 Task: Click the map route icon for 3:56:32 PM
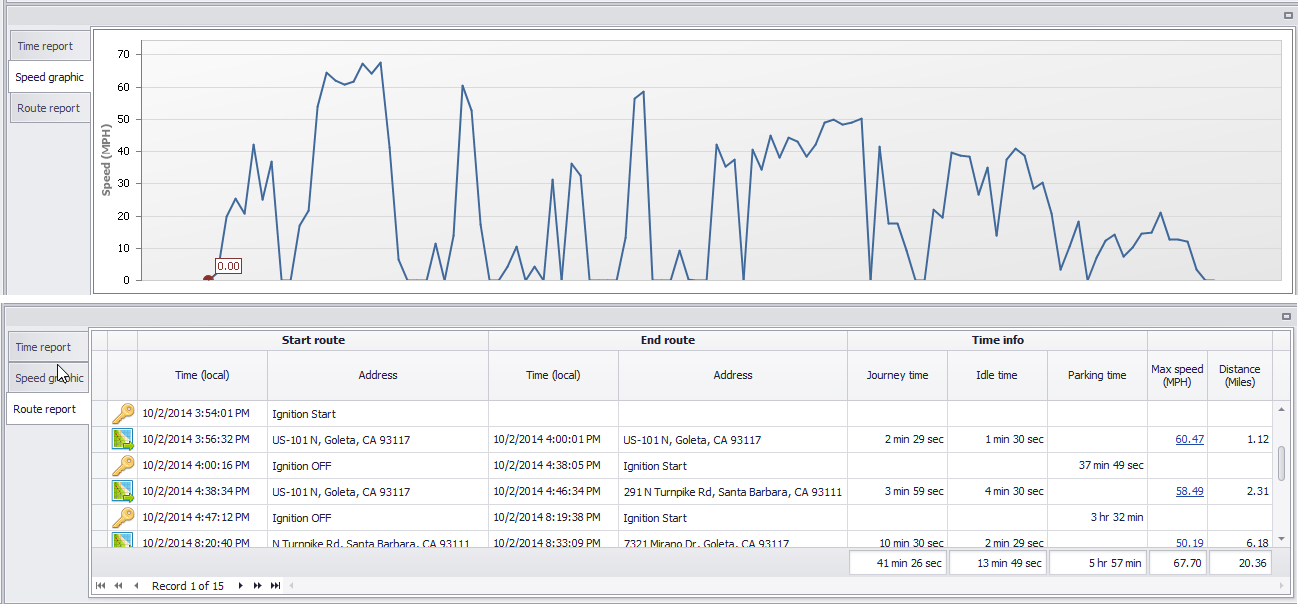click(x=122, y=439)
